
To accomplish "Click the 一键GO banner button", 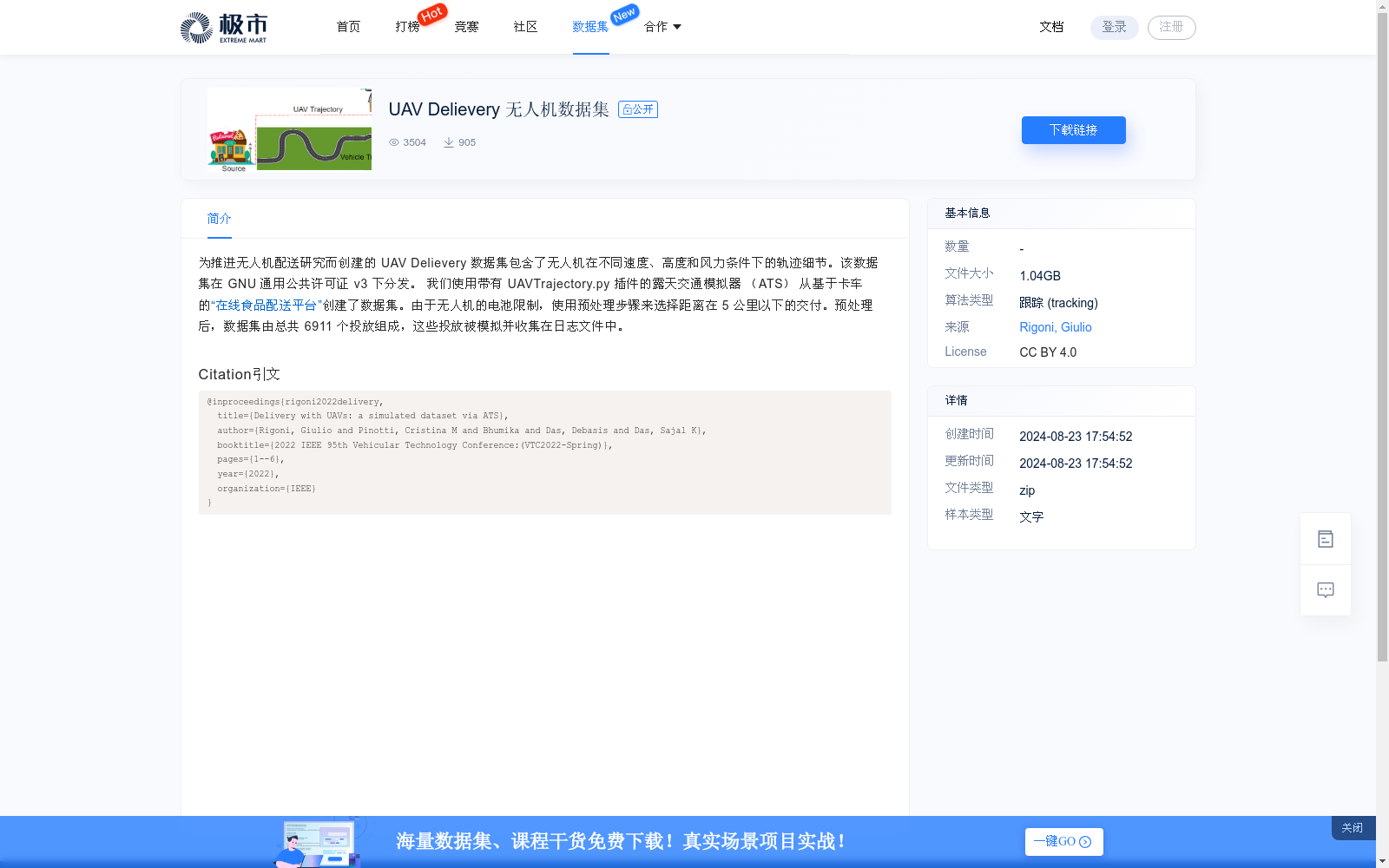I will (1063, 842).
